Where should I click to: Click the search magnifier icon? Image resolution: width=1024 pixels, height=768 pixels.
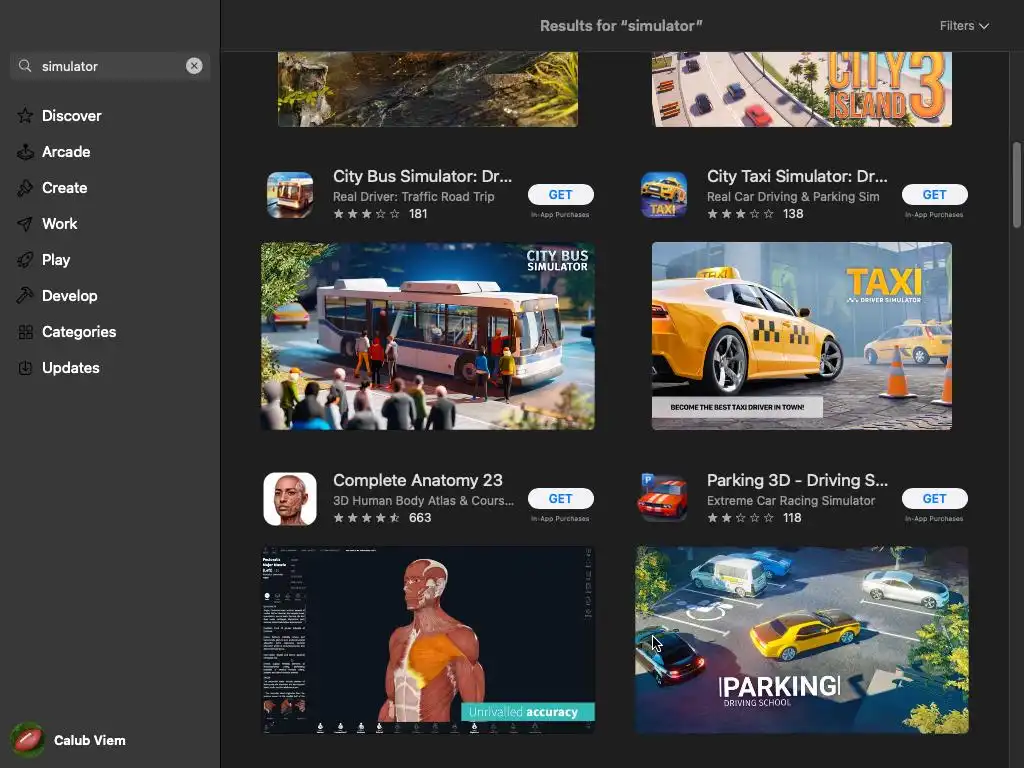25,66
